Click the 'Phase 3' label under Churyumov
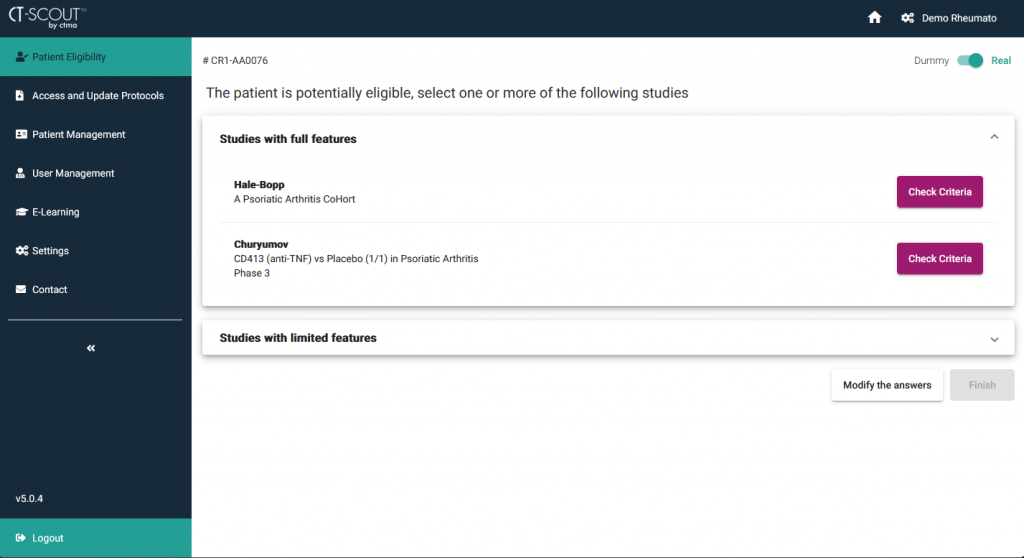This screenshot has width=1024, height=558. (x=251, y=273)
